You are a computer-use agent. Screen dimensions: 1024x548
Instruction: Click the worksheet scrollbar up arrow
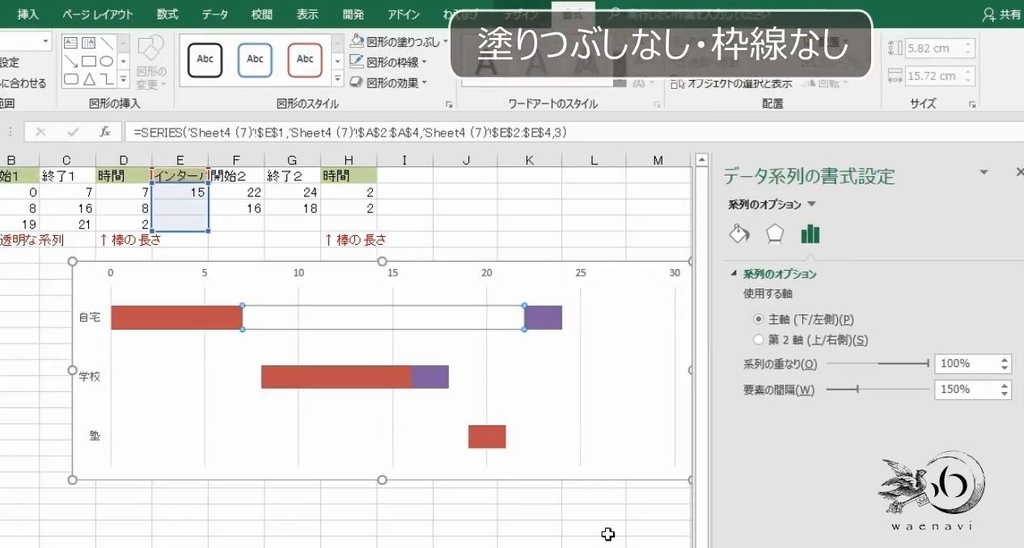coord(701,160)
